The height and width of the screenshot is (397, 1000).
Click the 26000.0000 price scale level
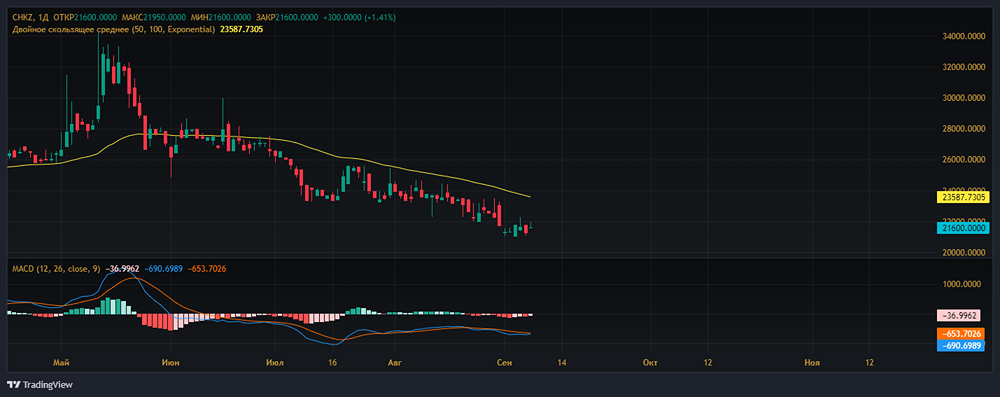(x=964, y=160)
